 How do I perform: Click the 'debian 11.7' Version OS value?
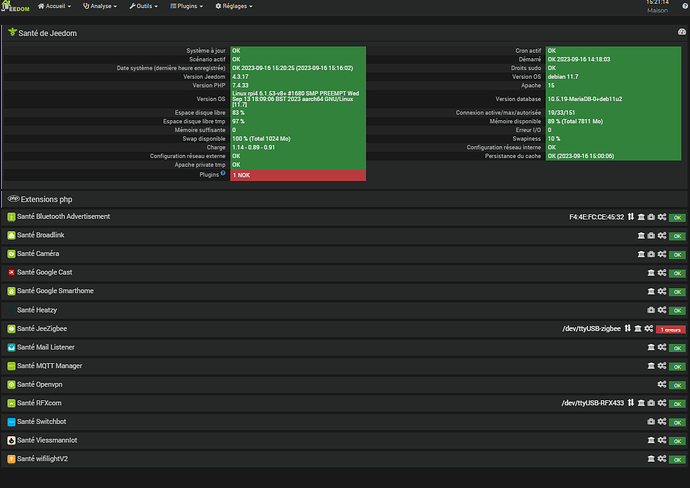click(x=563, y=77)
